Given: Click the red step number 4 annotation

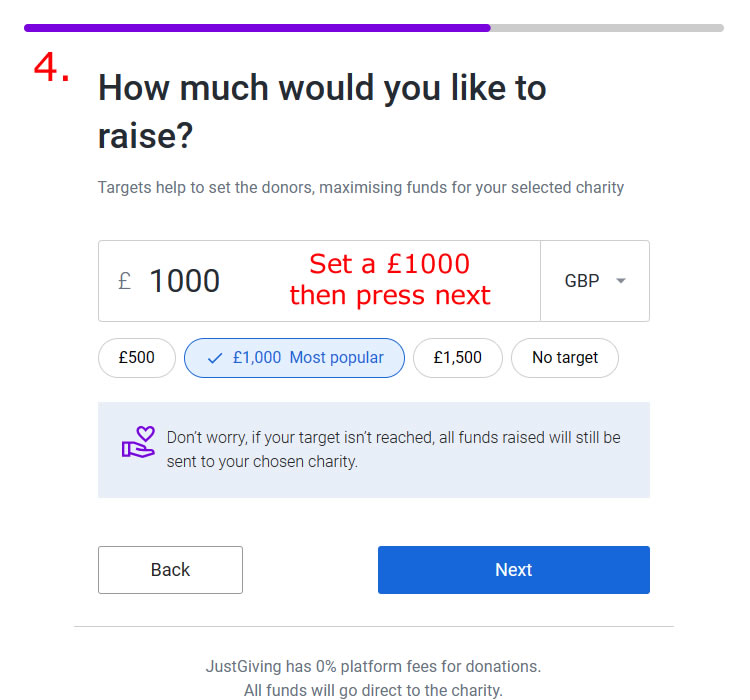Looking at the screenshot, I should [51, 67].
